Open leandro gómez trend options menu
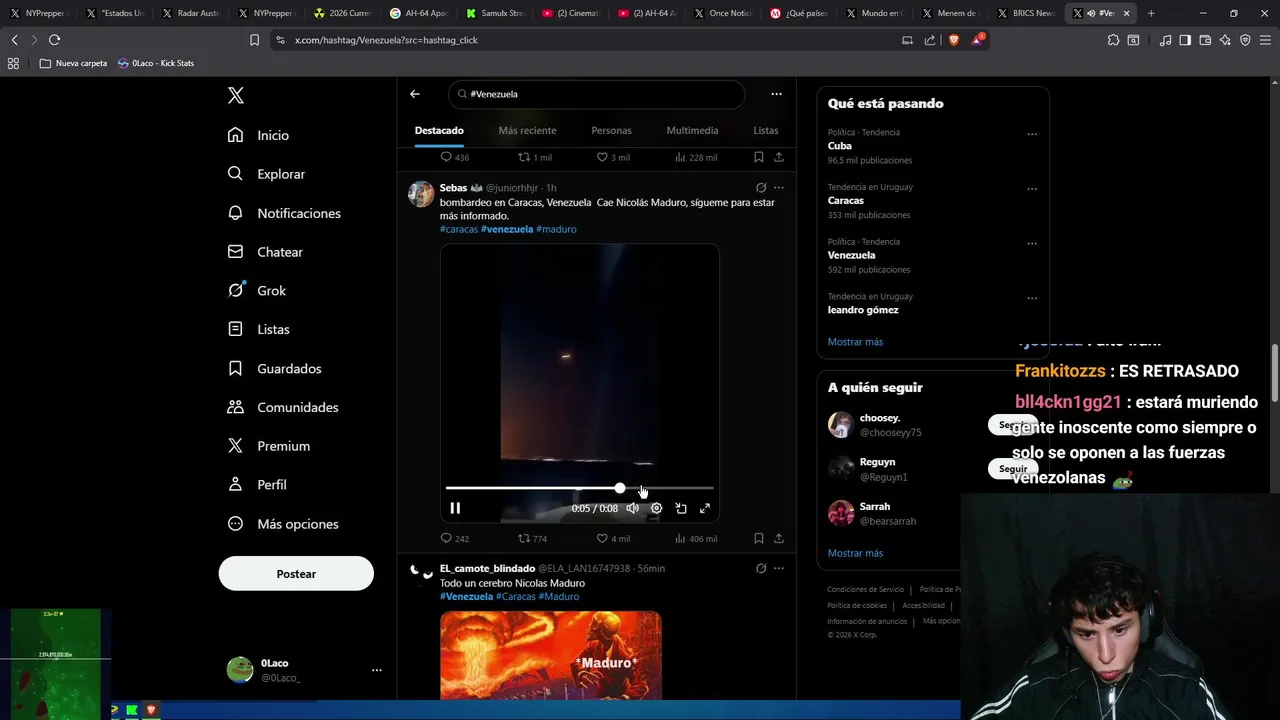 tap(1032, 298)
